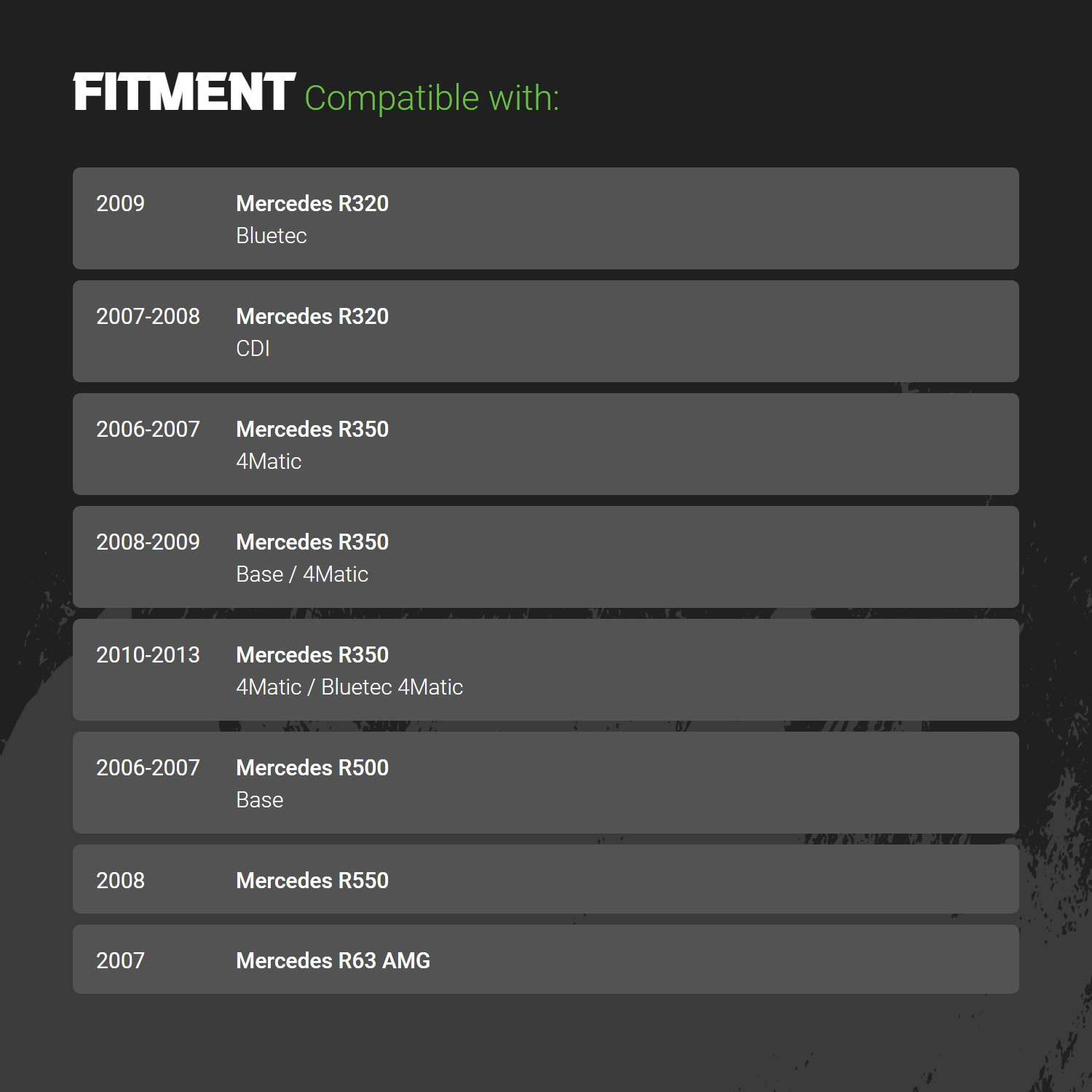1092x1092 pixels.
Task: Click the Mercedes R500 model title
Action: coord(312,768)
